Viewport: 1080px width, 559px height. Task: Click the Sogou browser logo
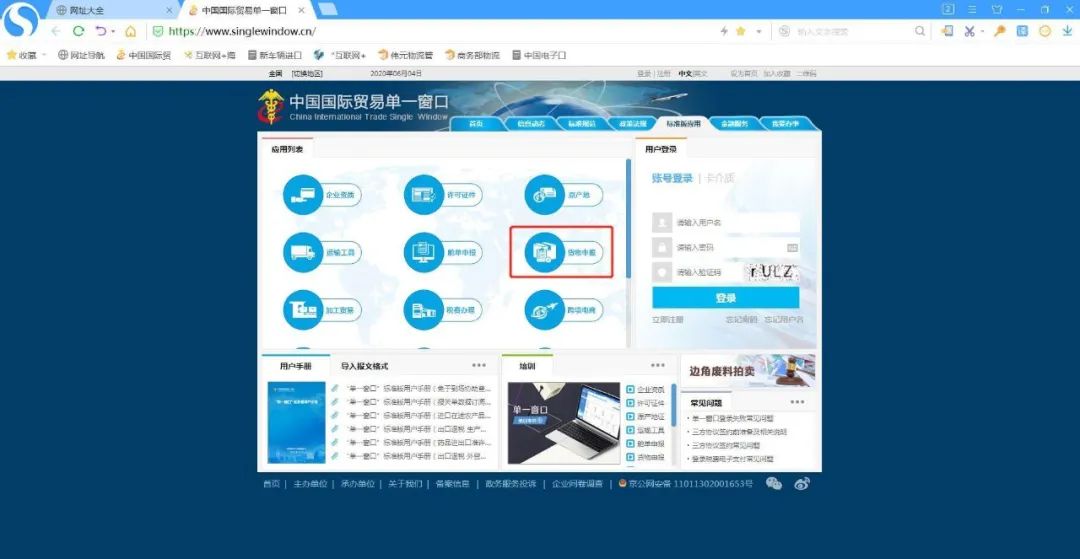pos(21,20)
